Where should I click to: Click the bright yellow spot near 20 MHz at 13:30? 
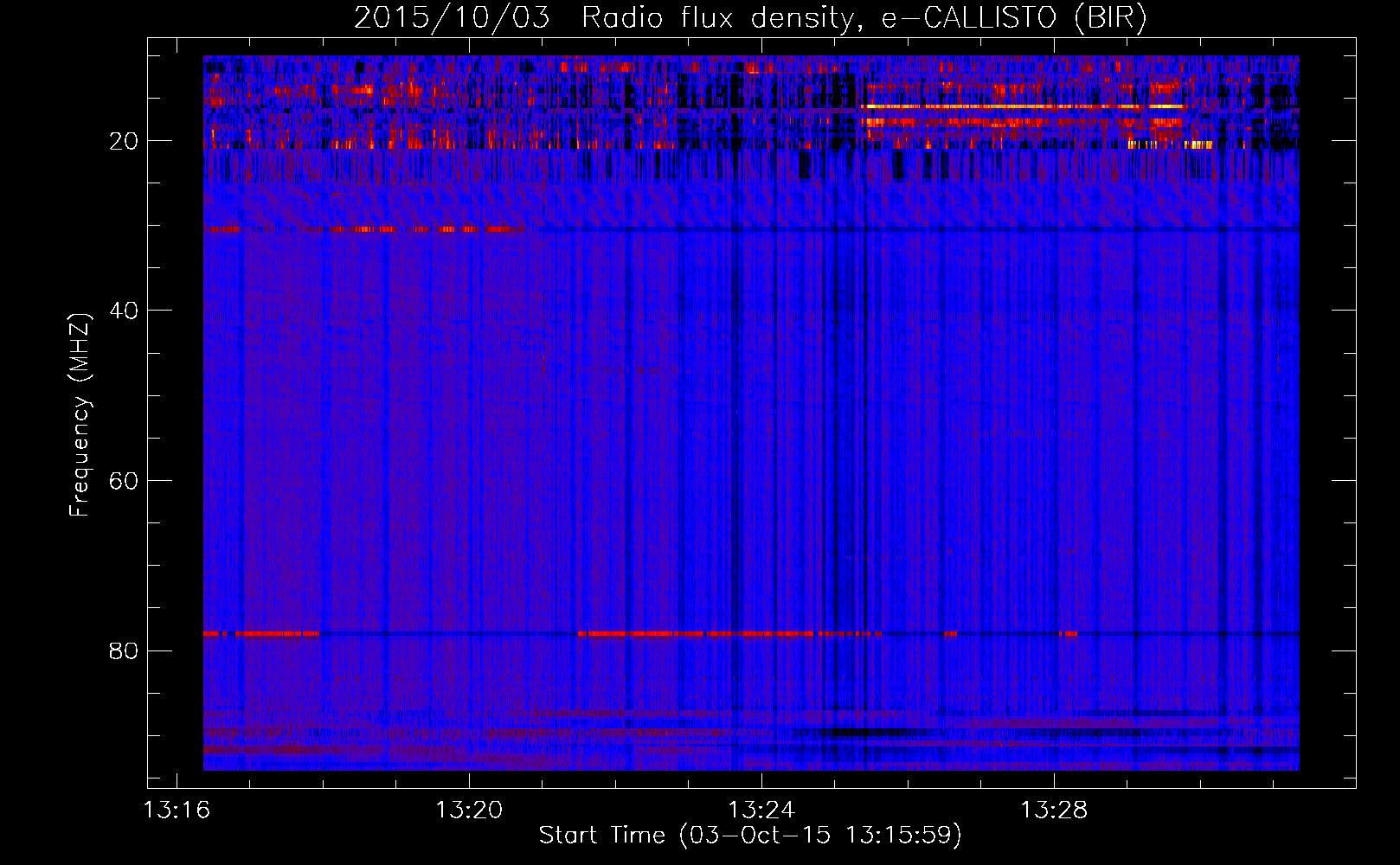[x=1198, y=144]
